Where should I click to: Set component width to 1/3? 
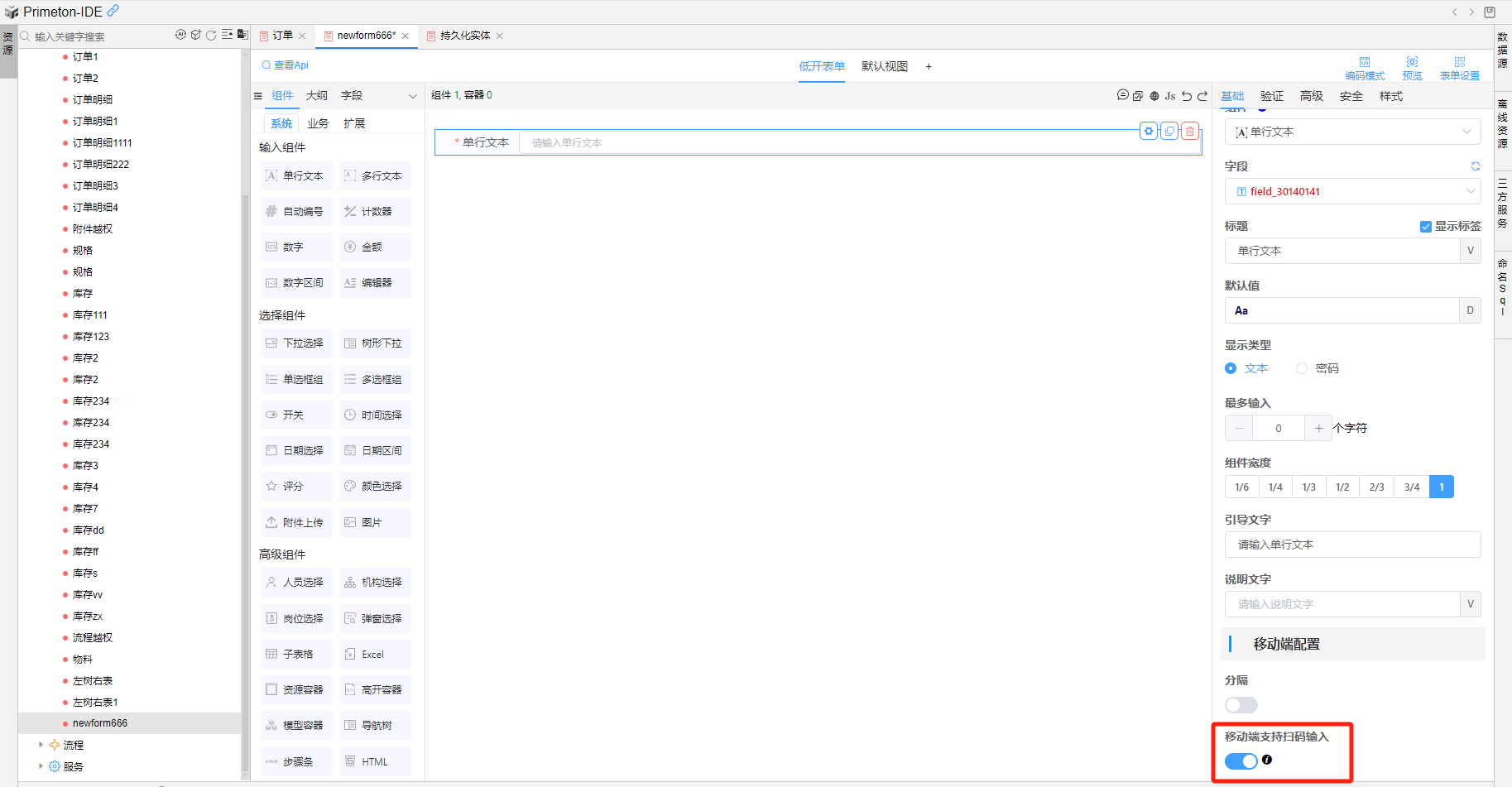pyautogui.click(x=1309, y=487)
